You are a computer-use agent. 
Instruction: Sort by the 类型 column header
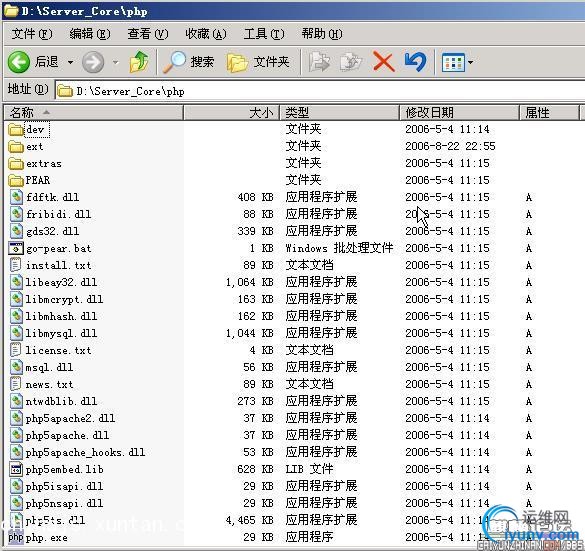pos(340,112)
